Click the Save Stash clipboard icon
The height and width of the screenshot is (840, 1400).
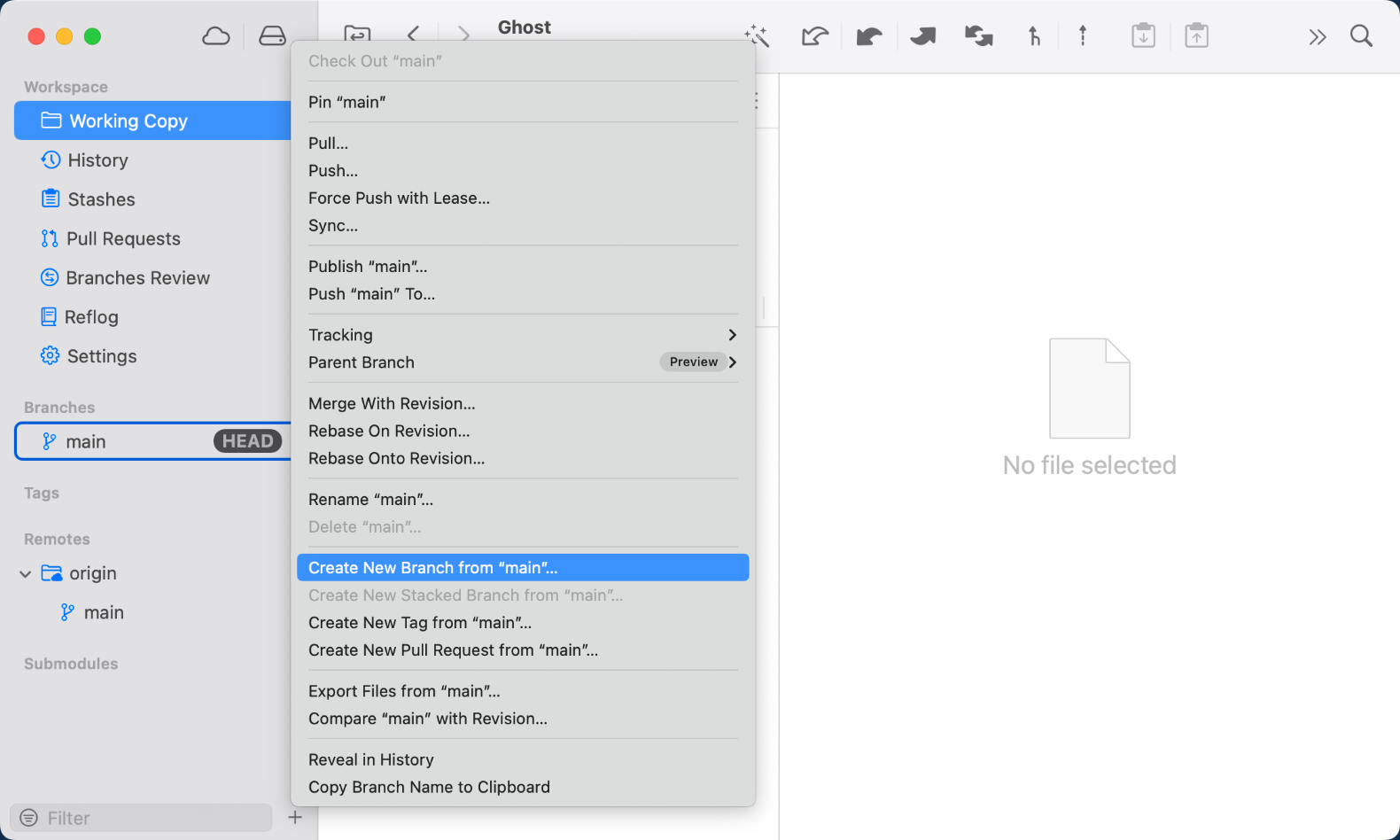[1143, 36]
